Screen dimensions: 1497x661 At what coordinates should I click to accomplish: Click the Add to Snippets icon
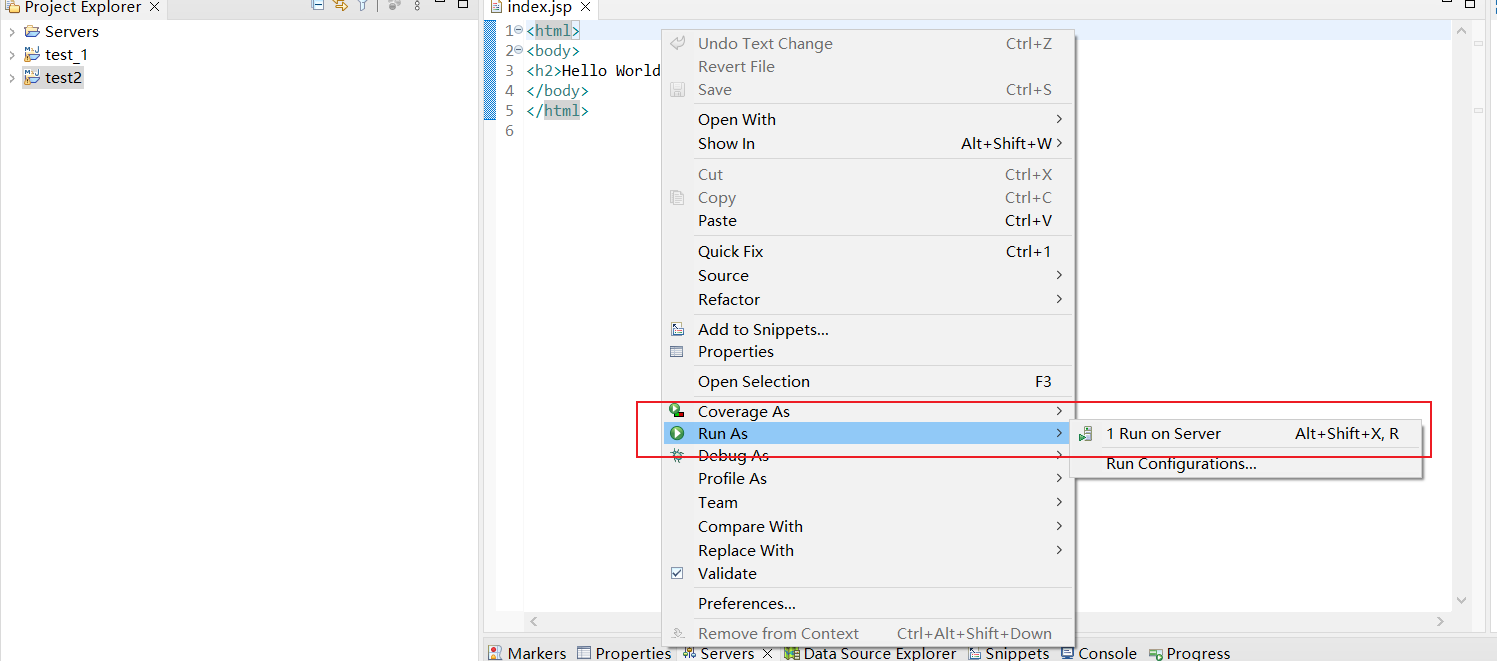pos(677,328)
